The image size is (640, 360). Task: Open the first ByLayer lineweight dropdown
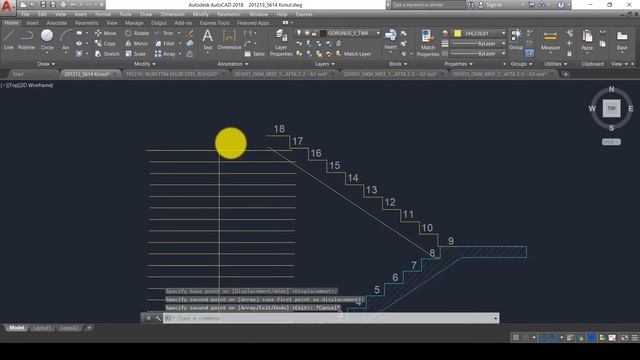click(x=479, y=43)
